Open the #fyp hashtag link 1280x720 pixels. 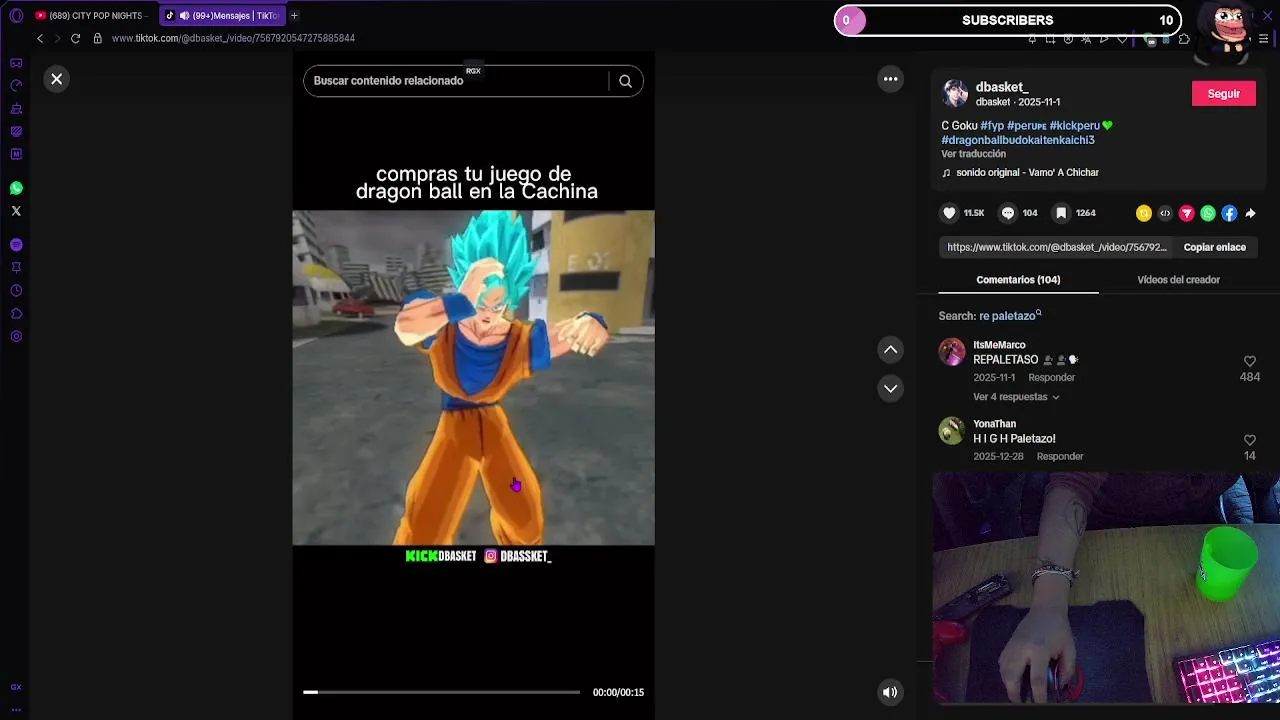pos(992,126)
